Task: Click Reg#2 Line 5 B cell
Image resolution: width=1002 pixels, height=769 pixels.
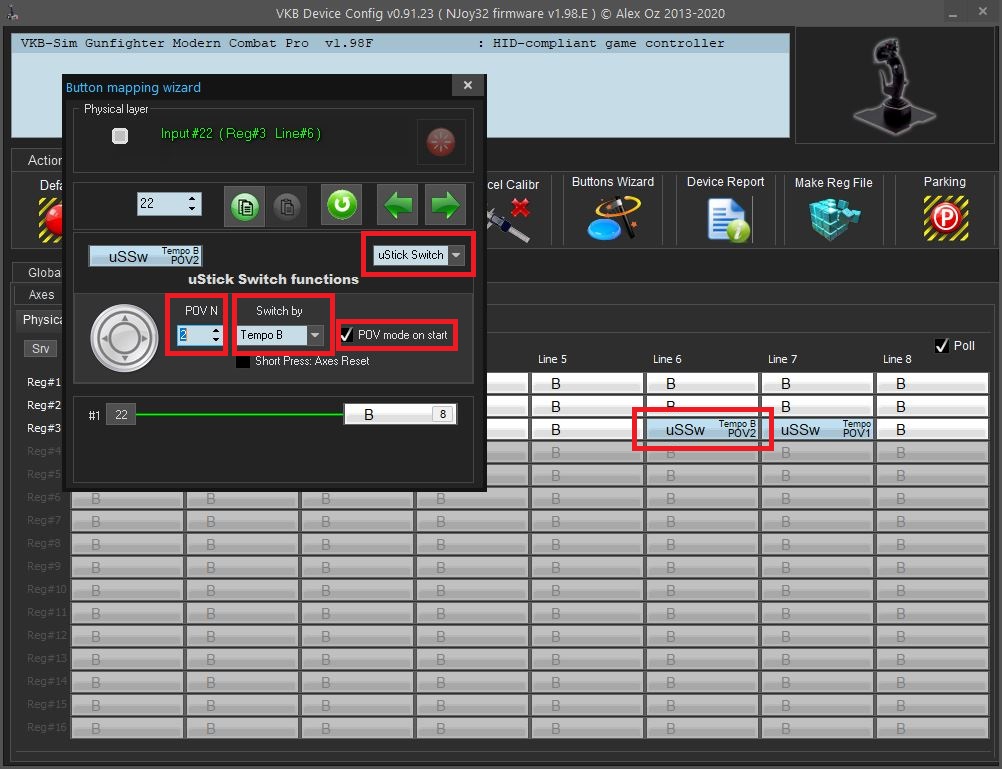Action: pos(587,407)
